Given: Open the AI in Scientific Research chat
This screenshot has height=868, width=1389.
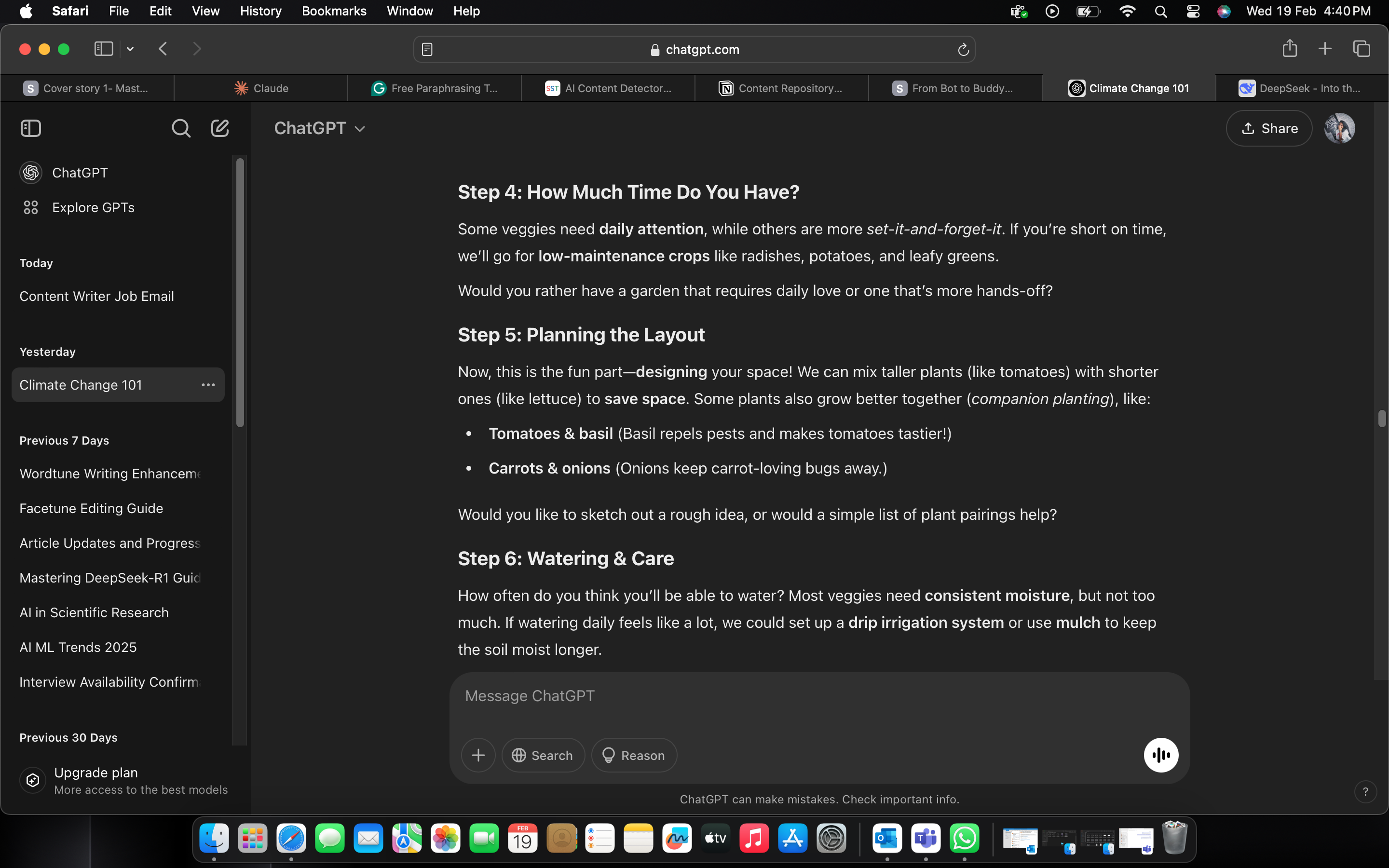Looking at the screenshot, I should pos(118,612).
